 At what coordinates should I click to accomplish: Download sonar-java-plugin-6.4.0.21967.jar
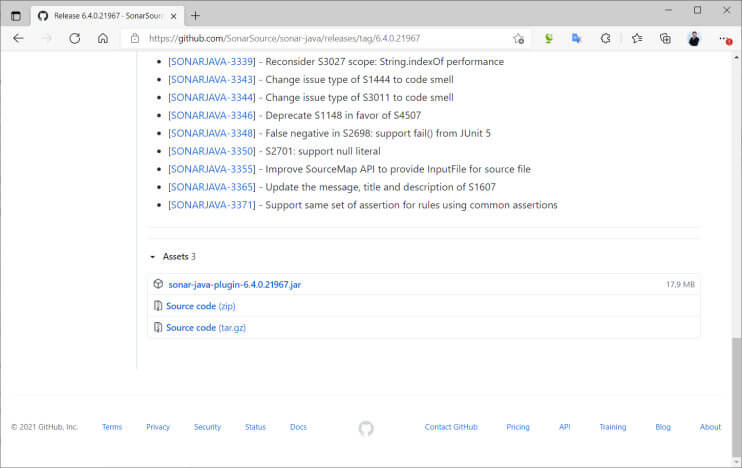234,284
